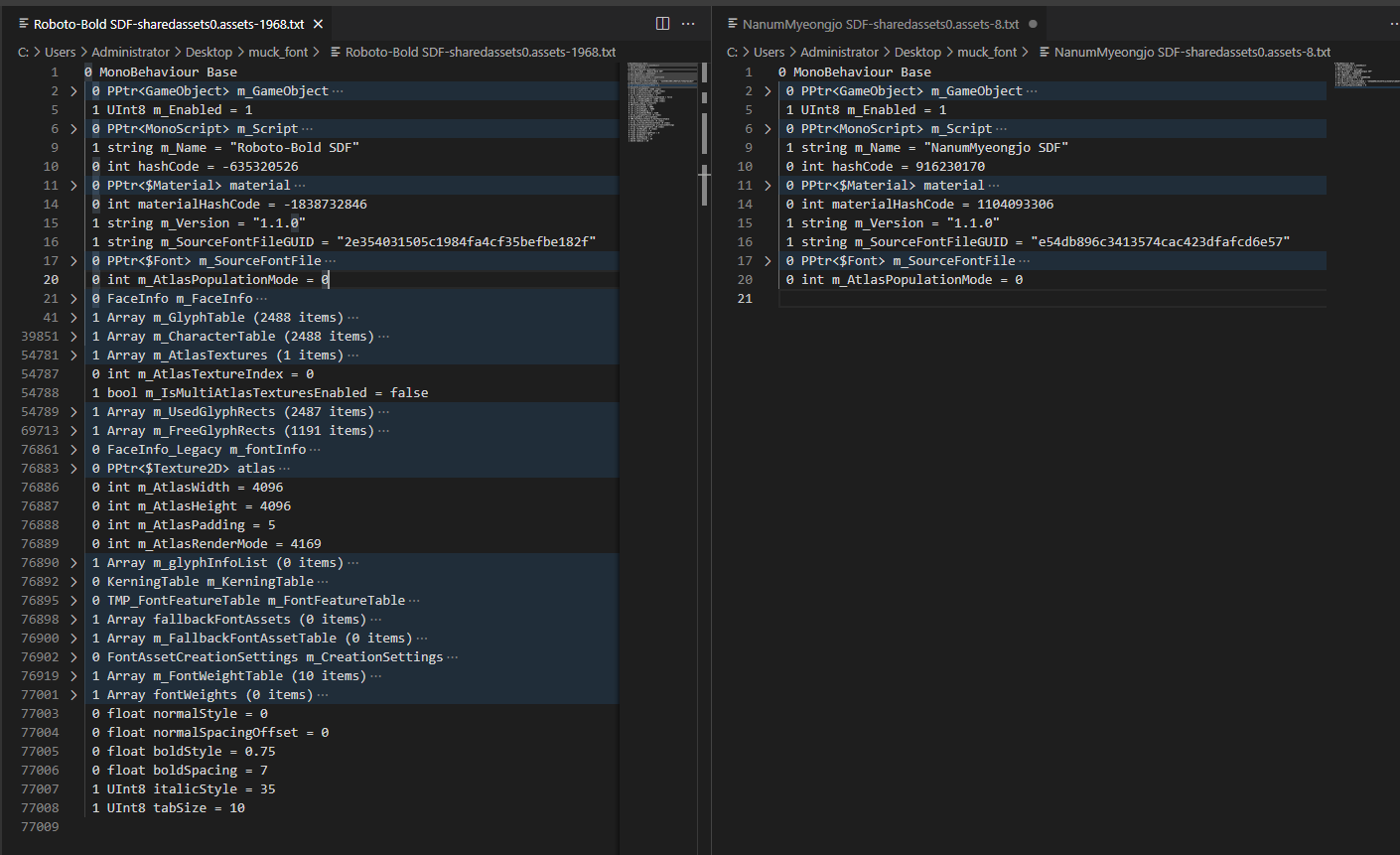Open the Roboto-Bold file breadcrumb in the left editor
This screenshot has width=1400, height=855.
click(x=473, y=52)
